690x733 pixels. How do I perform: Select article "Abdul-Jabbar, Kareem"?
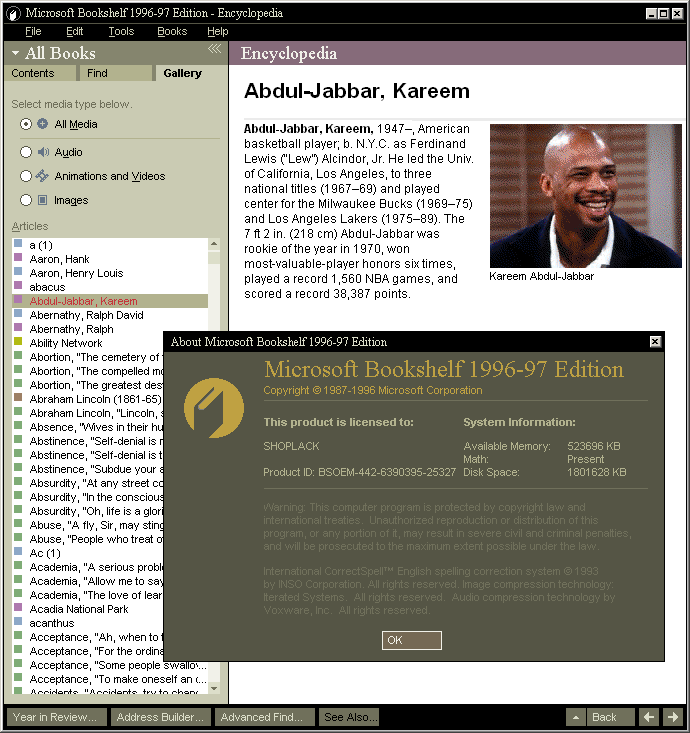point(110,301)
